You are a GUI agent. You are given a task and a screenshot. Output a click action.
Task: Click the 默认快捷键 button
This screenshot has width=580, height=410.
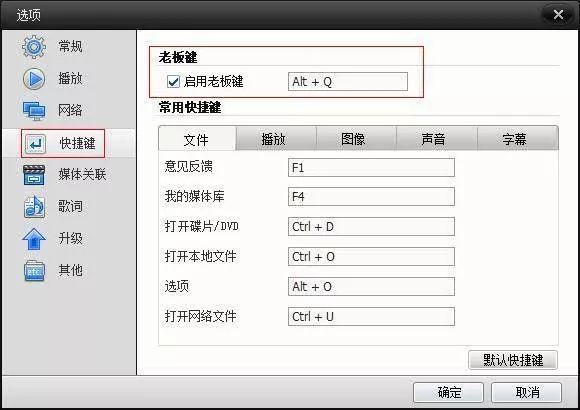(513, 360)
